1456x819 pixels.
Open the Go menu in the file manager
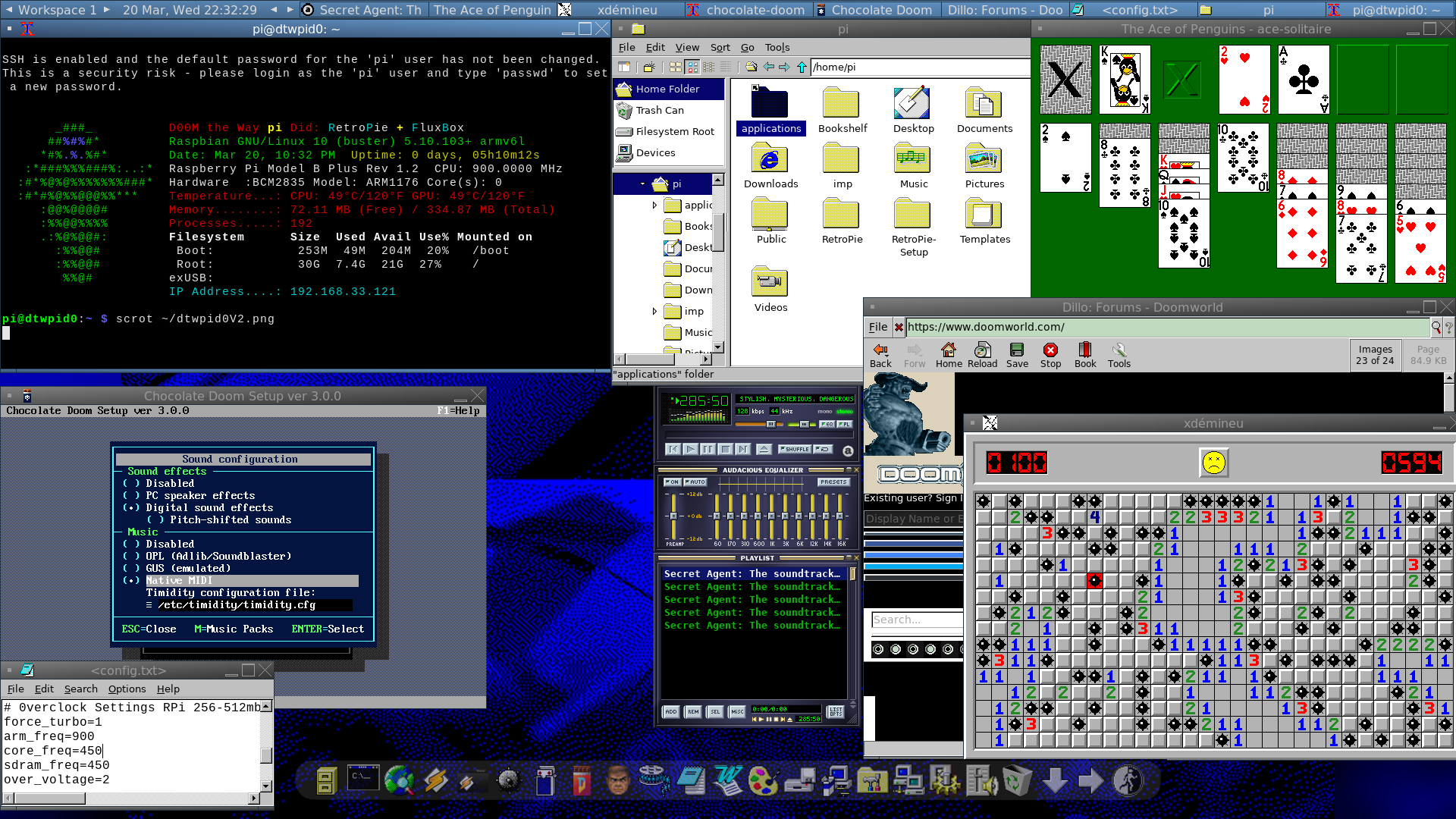pos(748,47)
